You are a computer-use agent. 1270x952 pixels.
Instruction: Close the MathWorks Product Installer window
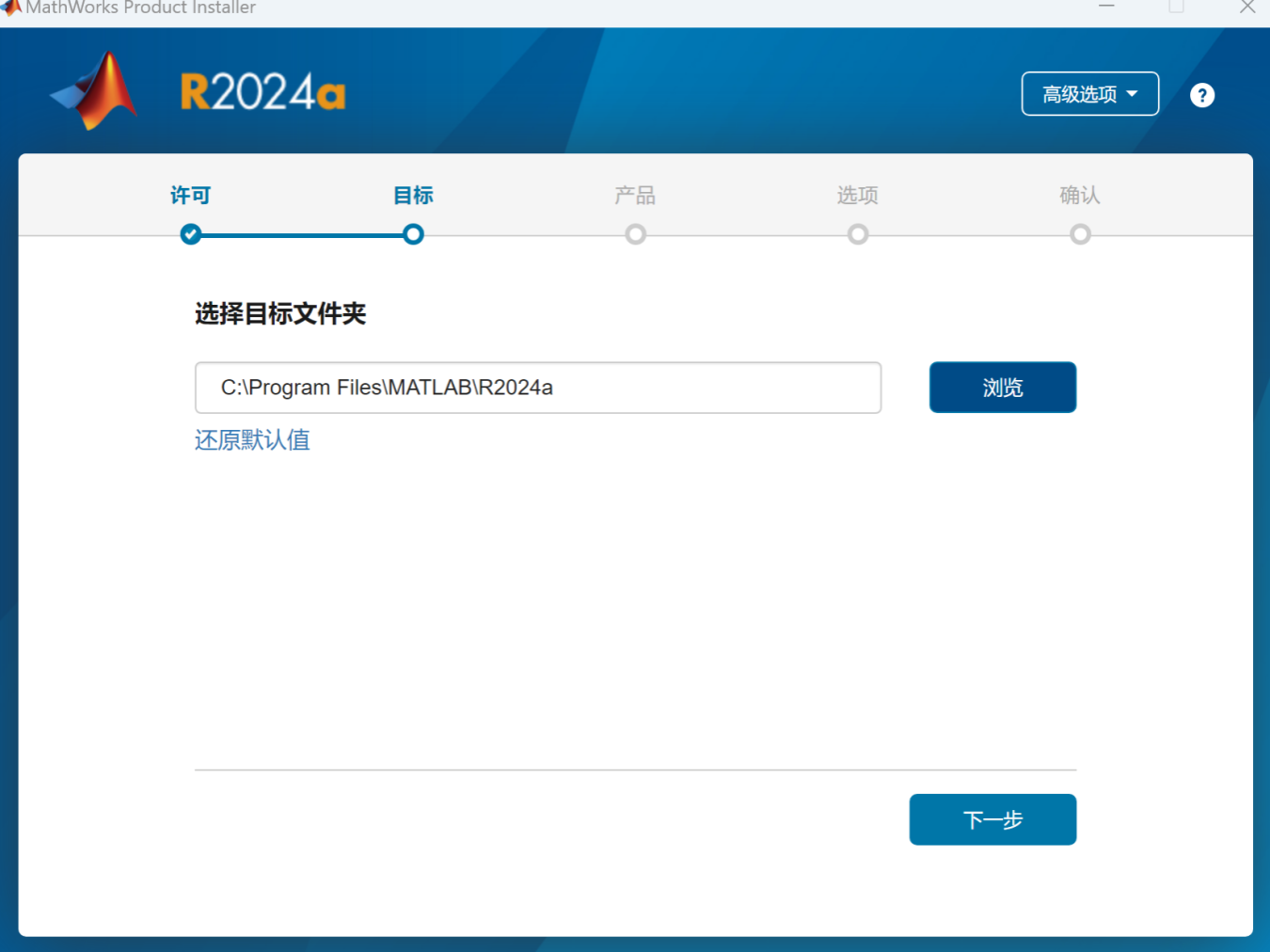pyautogui.click(x=1247, y=8)
